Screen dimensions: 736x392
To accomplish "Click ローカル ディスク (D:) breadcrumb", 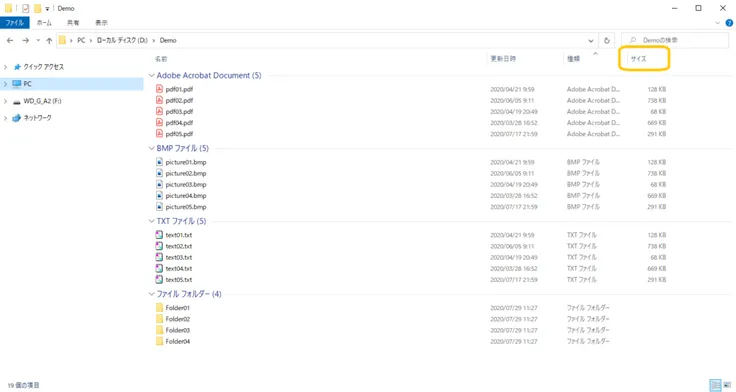I will coord(122,40).
